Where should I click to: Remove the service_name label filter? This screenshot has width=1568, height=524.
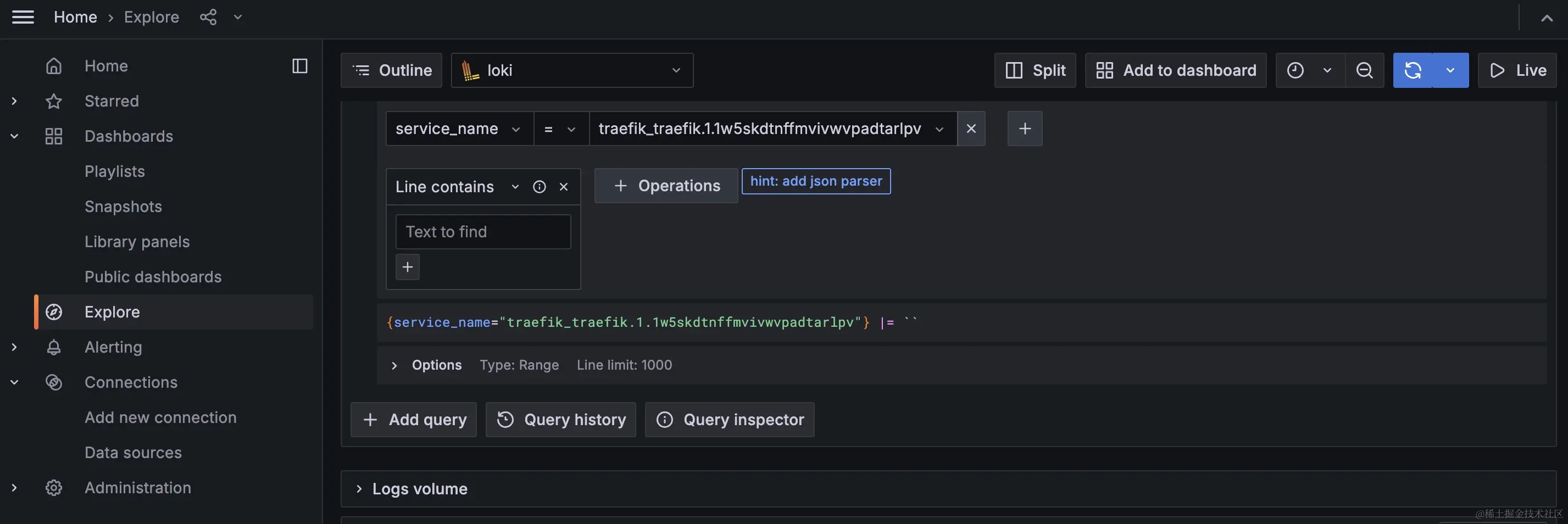[971, 129]
